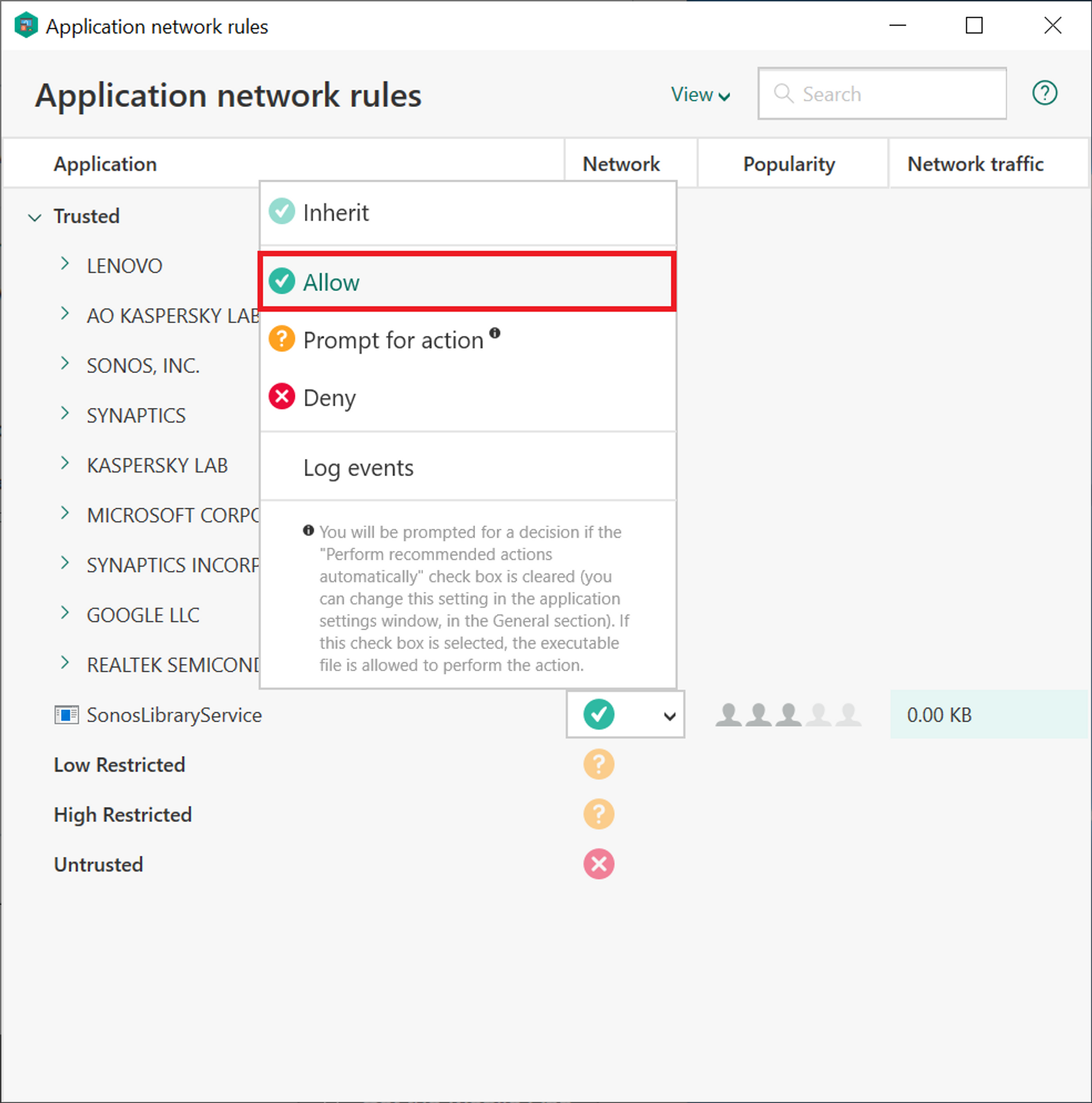Image resolution: width=1092 pixels, height=1103 pixels.
Task: Select the Inherit option
Action: [336, 213]
